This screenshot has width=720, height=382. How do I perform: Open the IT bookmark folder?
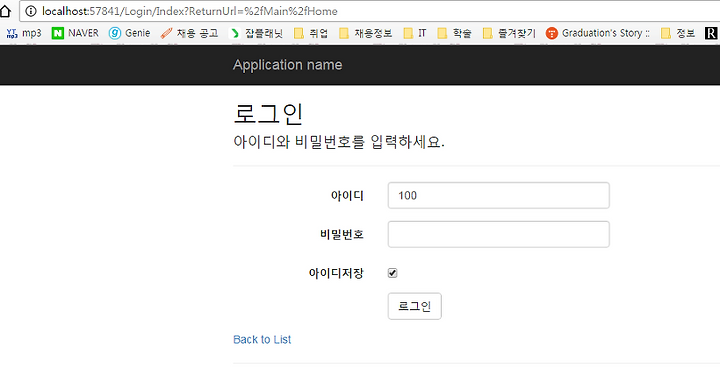pos(415,33)
